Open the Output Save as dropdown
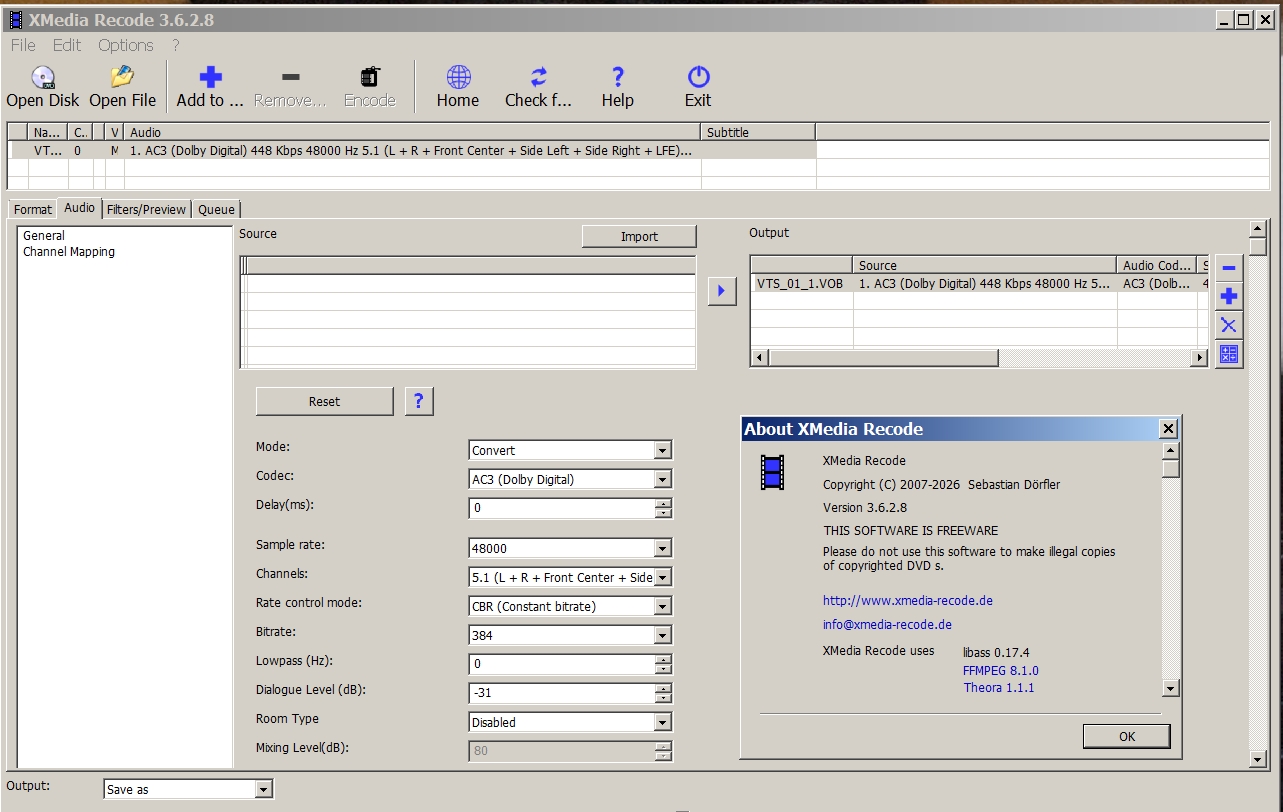This screenshot has width=1283, height=812. pyautogui.click(x=264, y=790)
